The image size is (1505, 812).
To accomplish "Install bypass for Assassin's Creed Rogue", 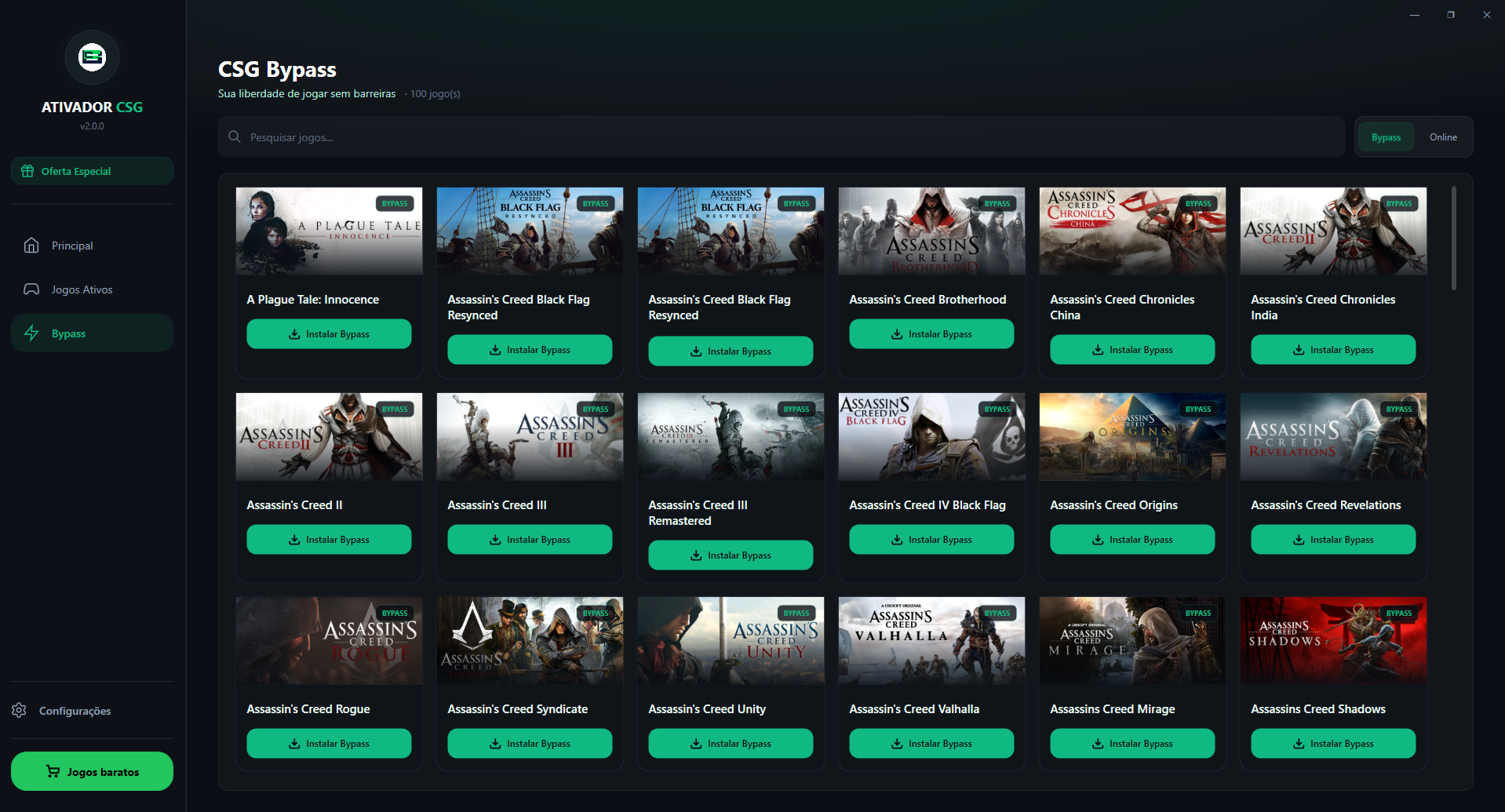I will [329, 744].
